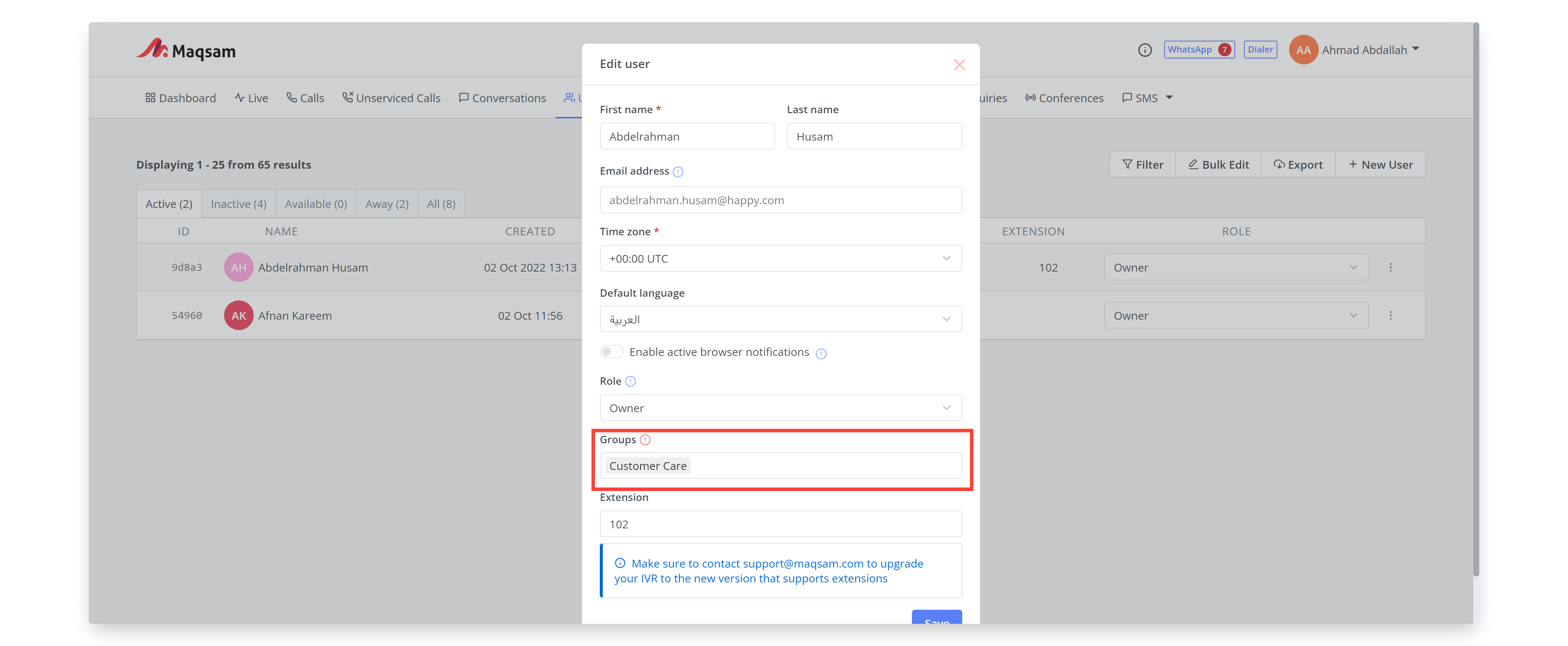1568x646 pixels.
Task: Open the Filter button
Action: 1142,164
